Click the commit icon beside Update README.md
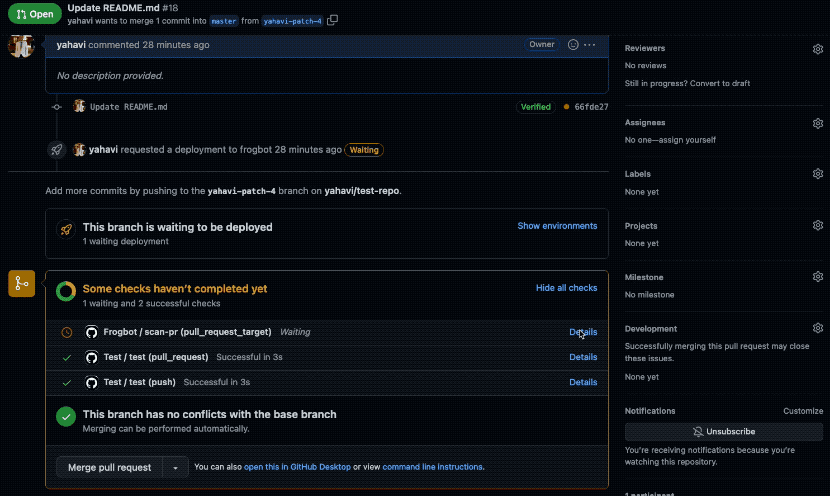Viewport: 830px width, 496px height. tap(57, 107)
